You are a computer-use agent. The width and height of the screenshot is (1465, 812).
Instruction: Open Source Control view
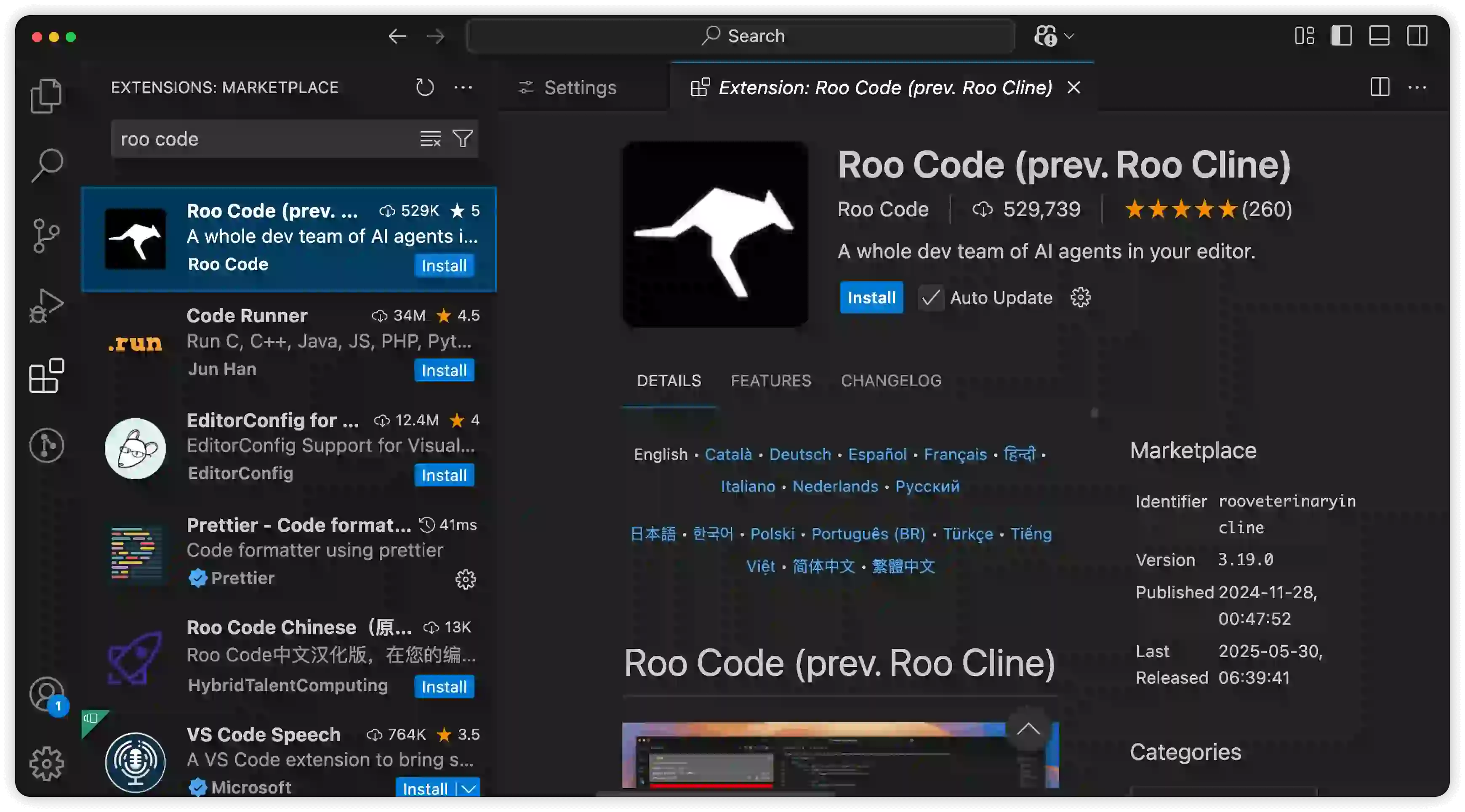point(46,235)
